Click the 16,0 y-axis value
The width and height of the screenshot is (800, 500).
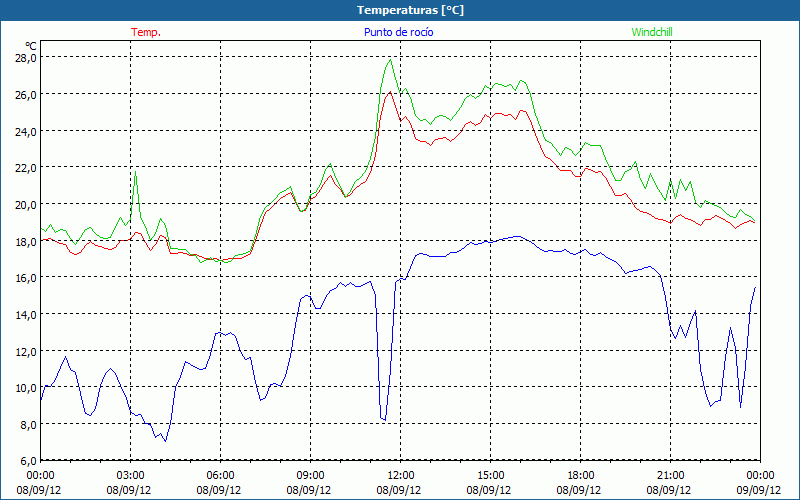(26, 278)
